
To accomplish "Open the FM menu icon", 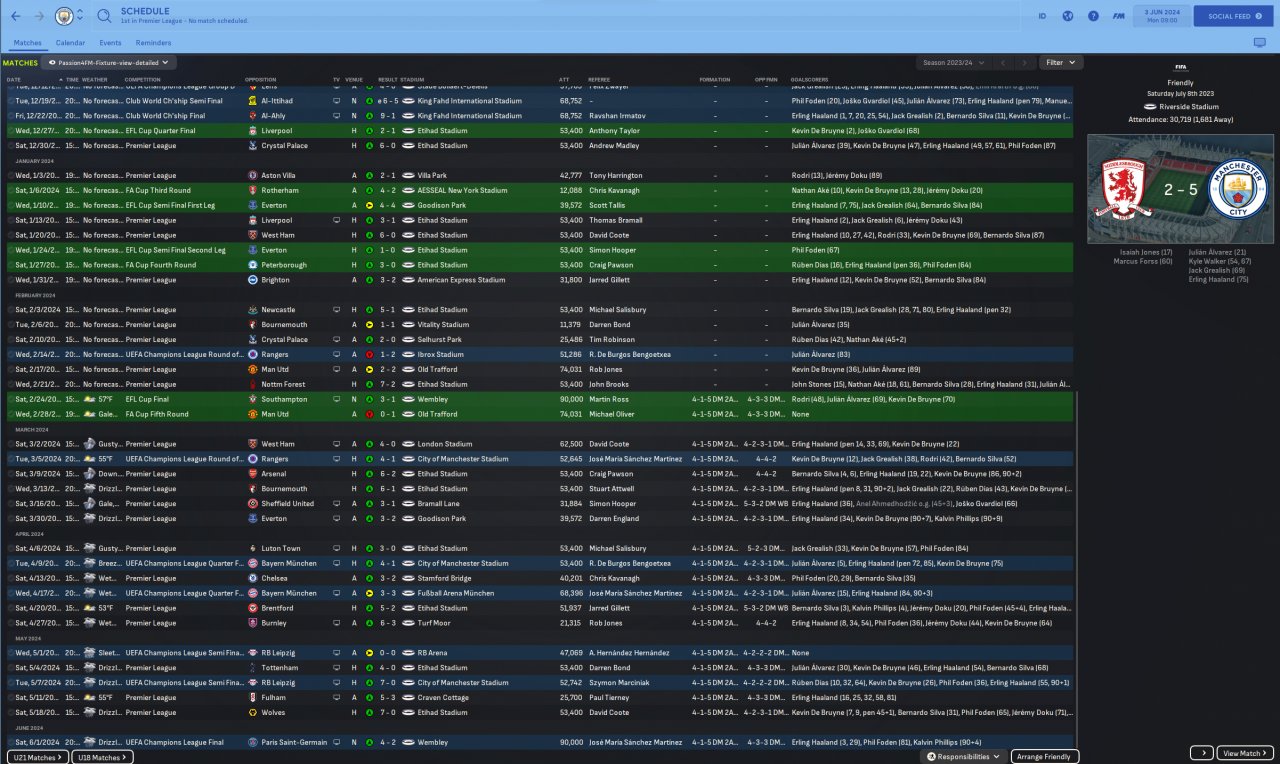I will click(1118, 16).
